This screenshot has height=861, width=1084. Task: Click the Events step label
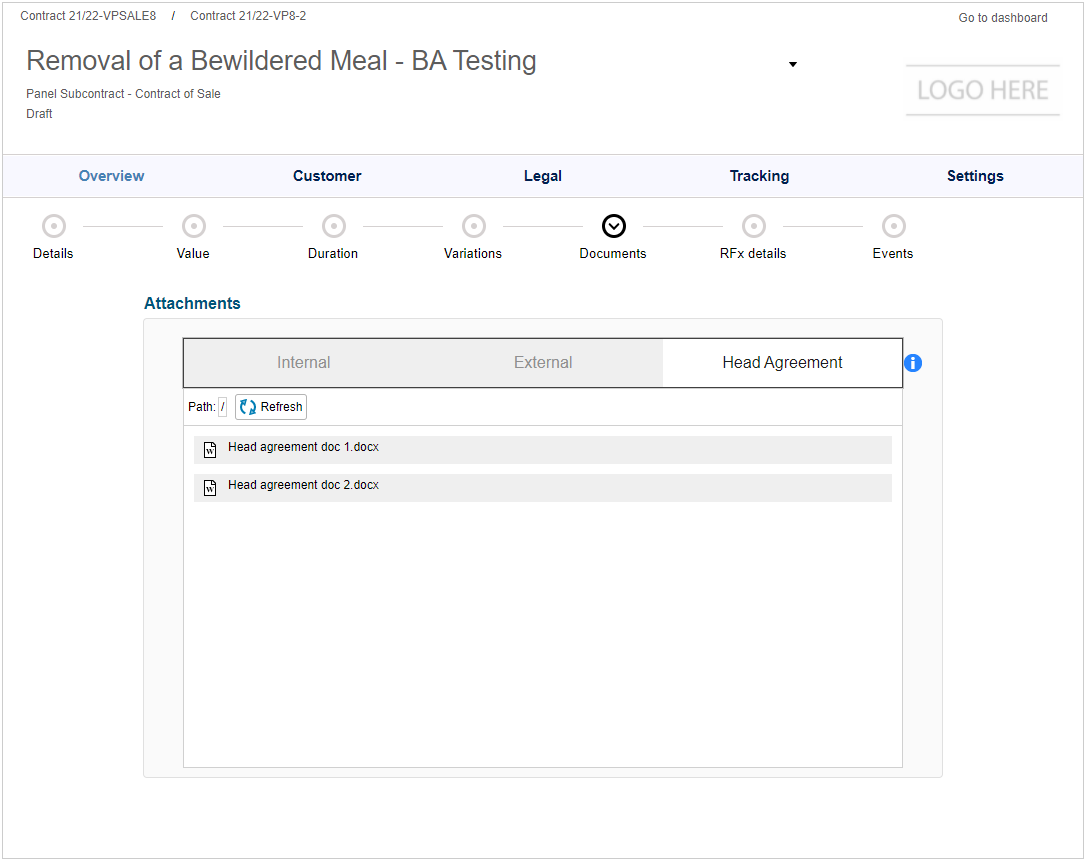(x=893, y=253)
